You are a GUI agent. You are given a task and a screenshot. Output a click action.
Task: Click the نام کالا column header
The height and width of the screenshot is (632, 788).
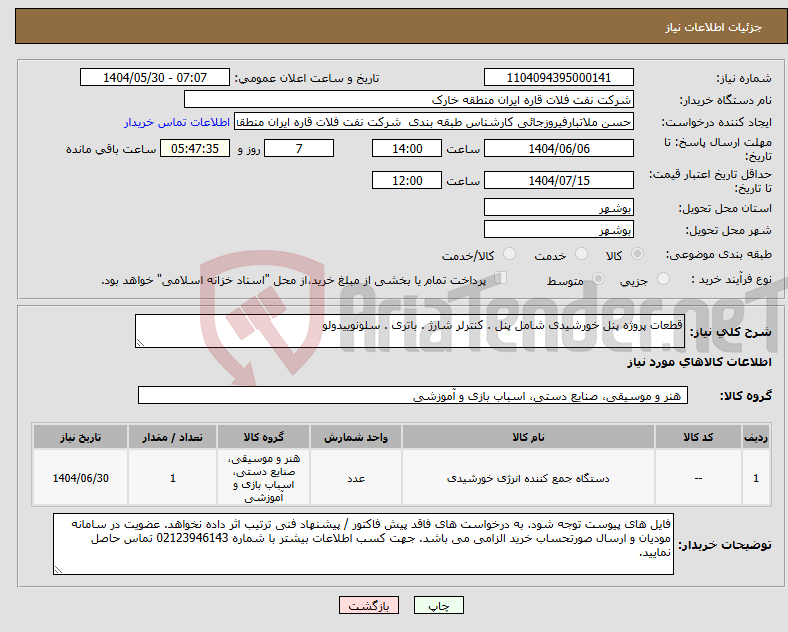pos(528,437)
